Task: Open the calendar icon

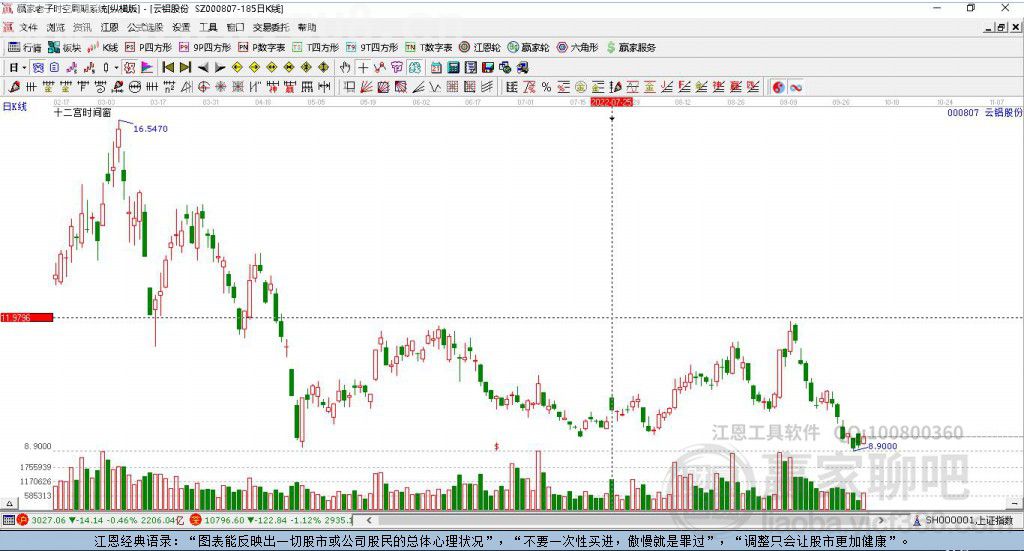Action: coord(436,67)
